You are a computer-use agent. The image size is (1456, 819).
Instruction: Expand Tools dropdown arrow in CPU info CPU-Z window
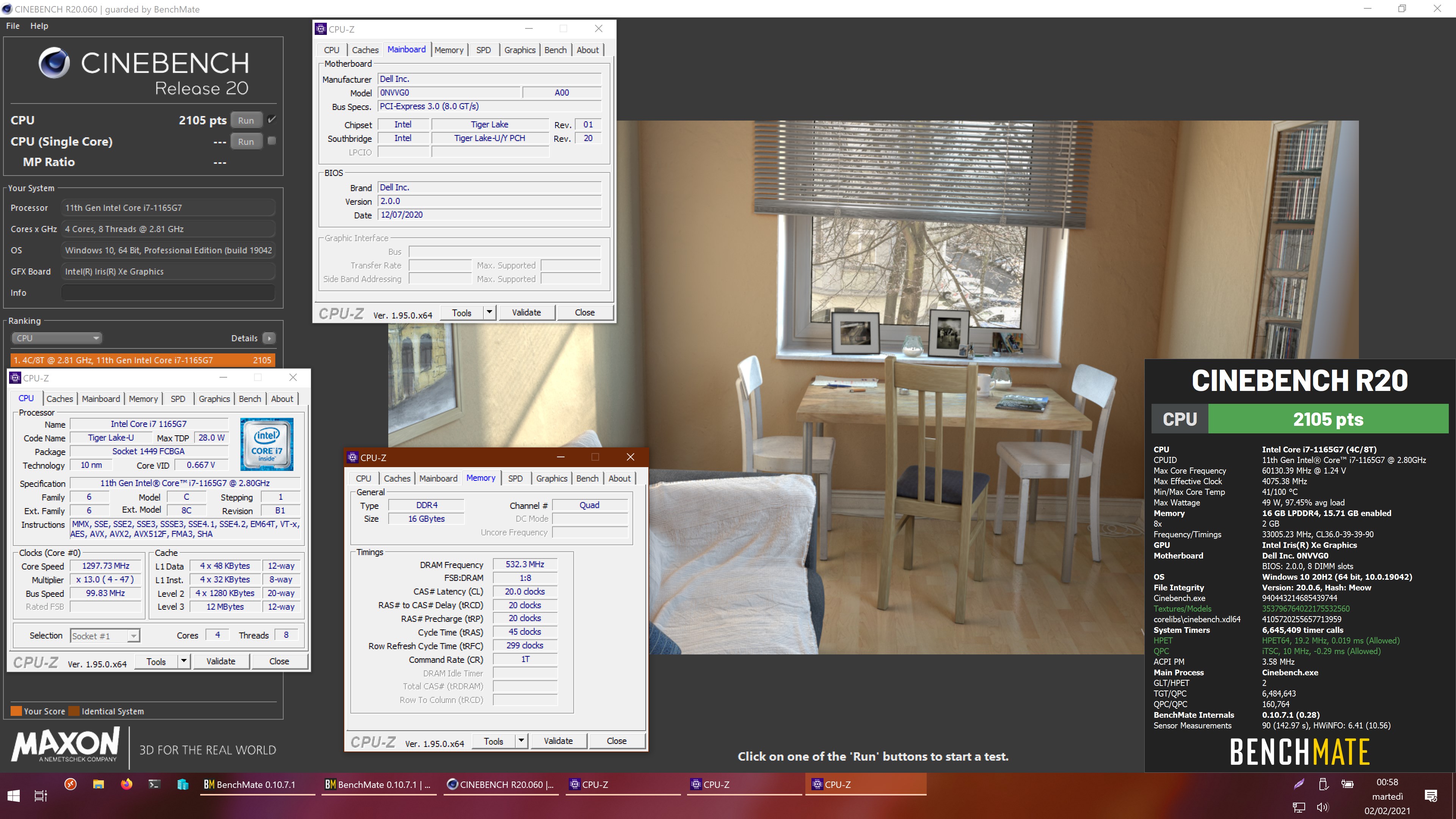(x=184, y=661)
